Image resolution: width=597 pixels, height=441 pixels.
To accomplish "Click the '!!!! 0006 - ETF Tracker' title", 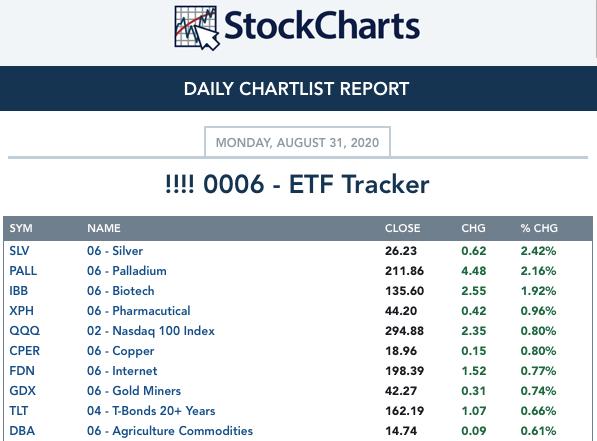I will point(297,184).
